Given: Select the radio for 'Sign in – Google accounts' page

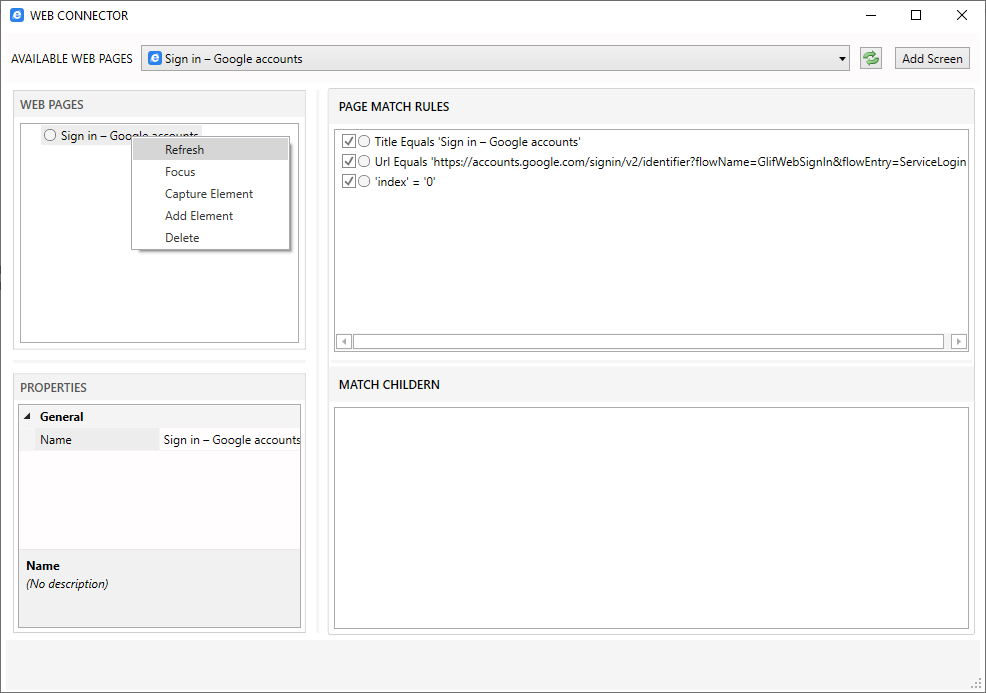Looking at the screenshot, I should (x=49, y=134).
